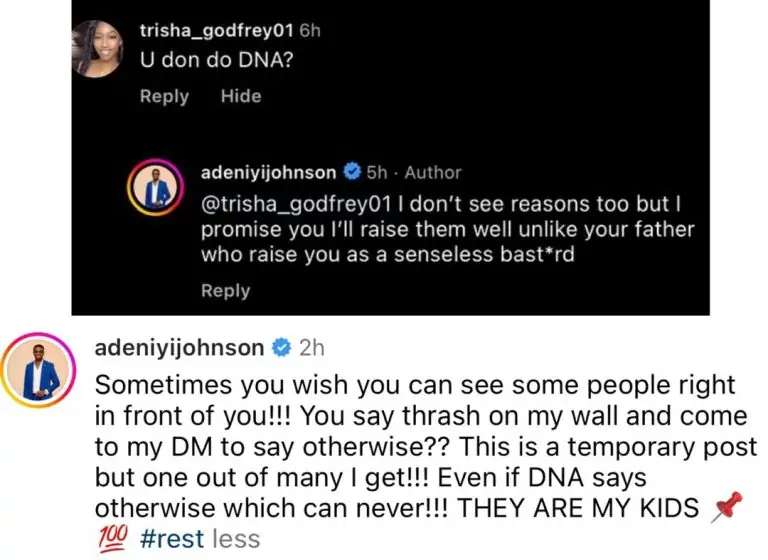Click the Author label on the reply

[433, 172]
